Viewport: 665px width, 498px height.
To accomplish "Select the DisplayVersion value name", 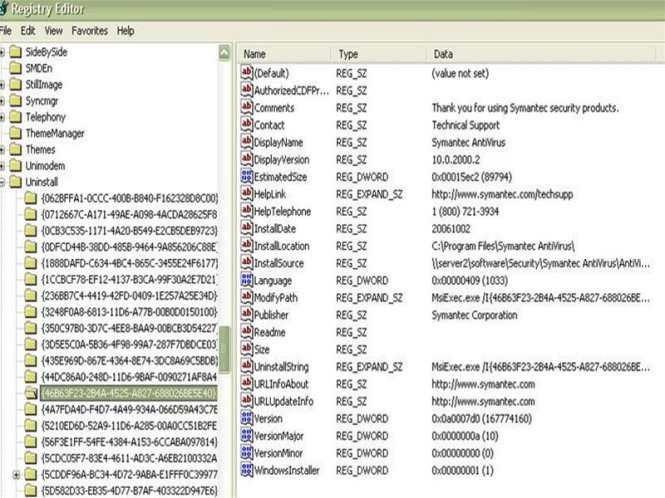I will pyautogui.click(x=282, y=159).
